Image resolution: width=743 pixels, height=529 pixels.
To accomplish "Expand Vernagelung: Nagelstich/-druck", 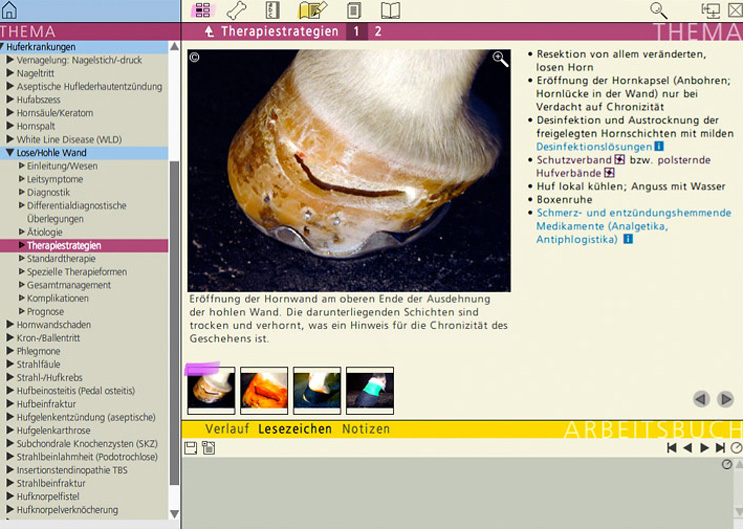I will click(x=10, y=60).
